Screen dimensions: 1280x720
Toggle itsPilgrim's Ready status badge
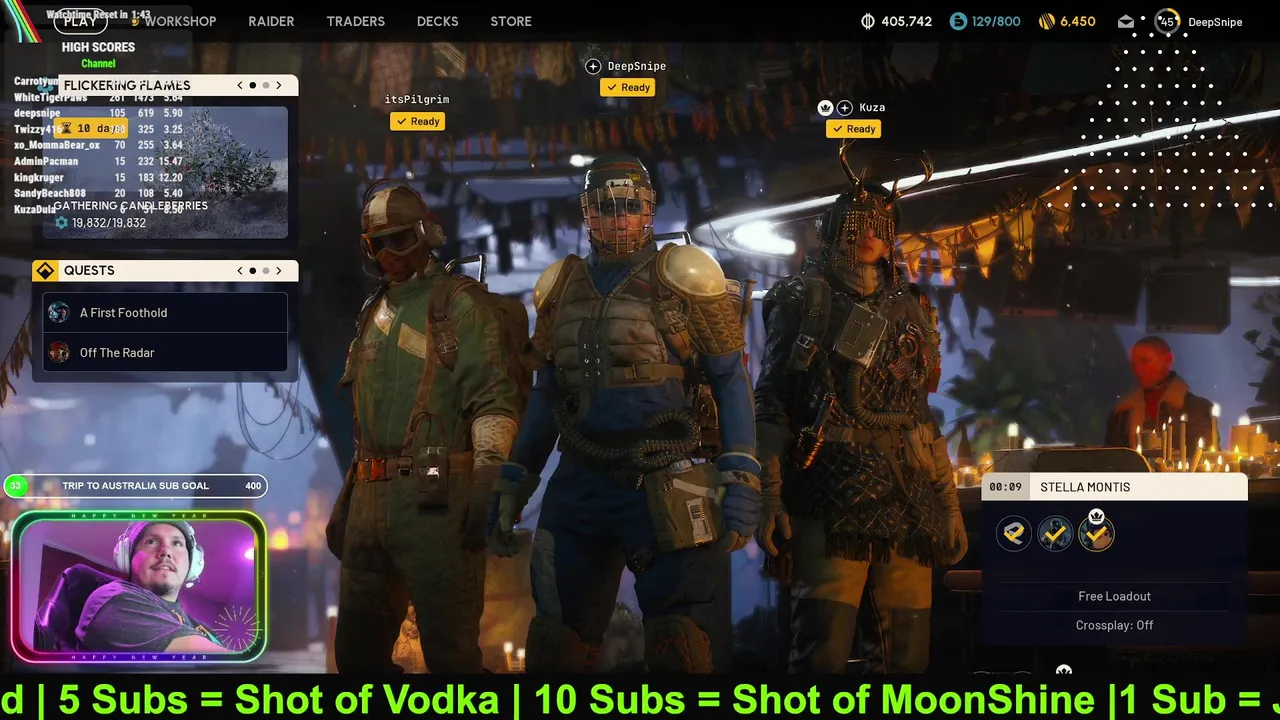(x=418, y=121)
